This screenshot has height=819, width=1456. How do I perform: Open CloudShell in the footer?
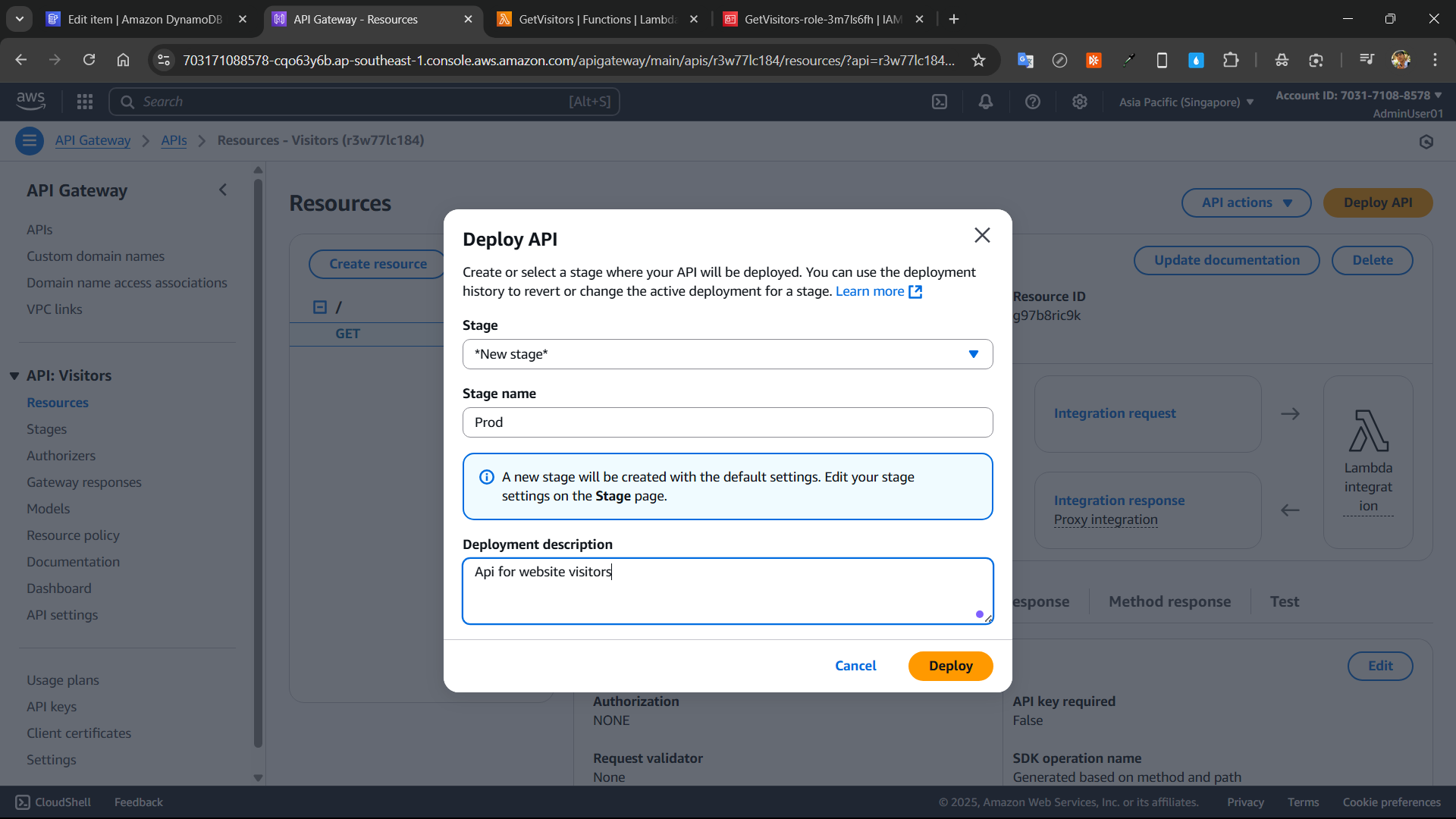[53, 802]
